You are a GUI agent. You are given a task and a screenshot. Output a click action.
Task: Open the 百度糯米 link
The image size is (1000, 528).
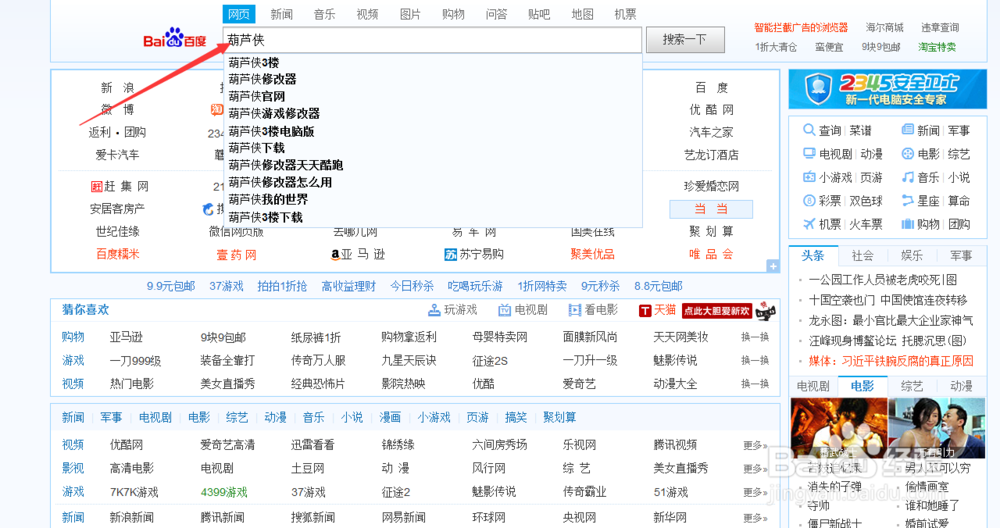(x=117, y=254)
